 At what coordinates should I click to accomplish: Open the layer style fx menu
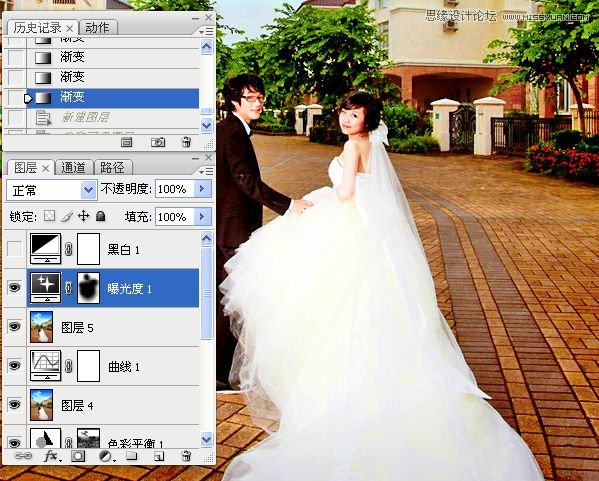pos(52,456)
